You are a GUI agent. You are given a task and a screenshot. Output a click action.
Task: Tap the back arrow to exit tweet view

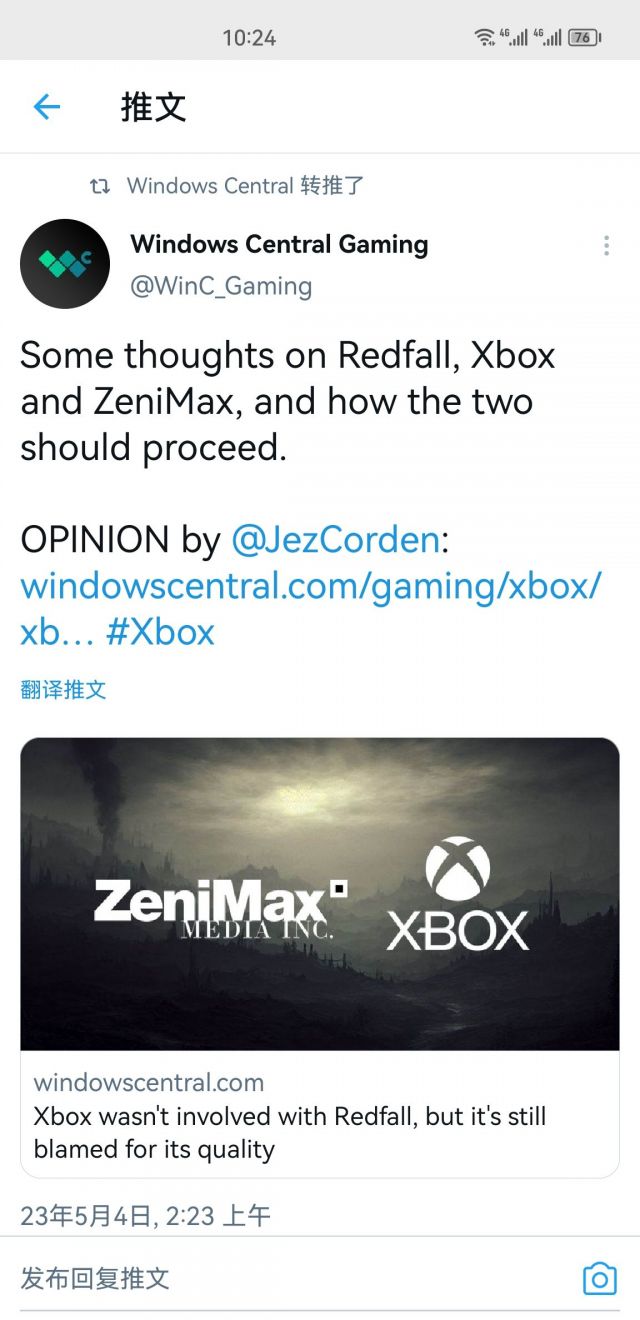(47, 107)
